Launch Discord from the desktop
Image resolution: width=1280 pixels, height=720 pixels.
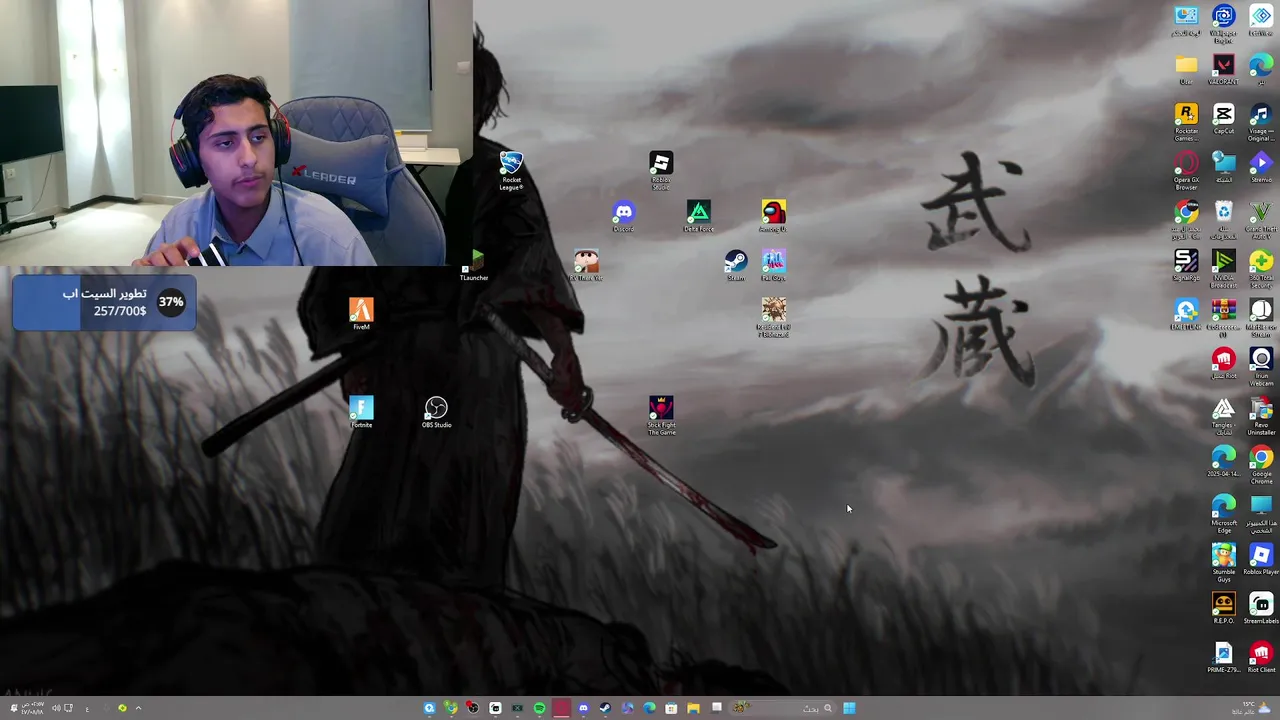pyautogui.click(x=623, y=217)
